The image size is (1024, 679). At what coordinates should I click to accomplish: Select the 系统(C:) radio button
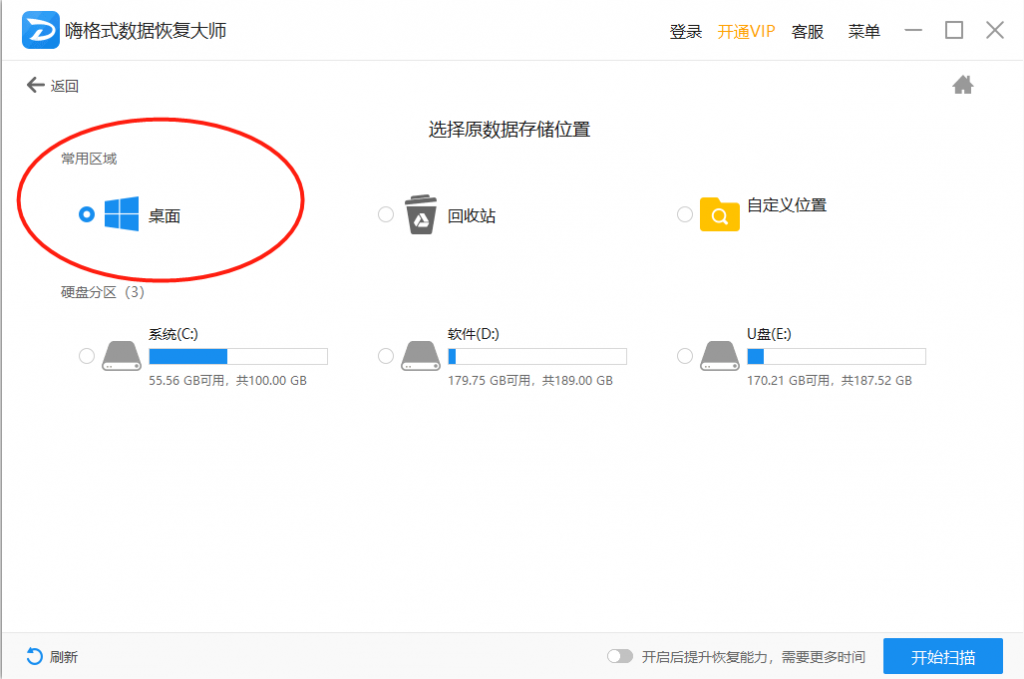[86, 356]
